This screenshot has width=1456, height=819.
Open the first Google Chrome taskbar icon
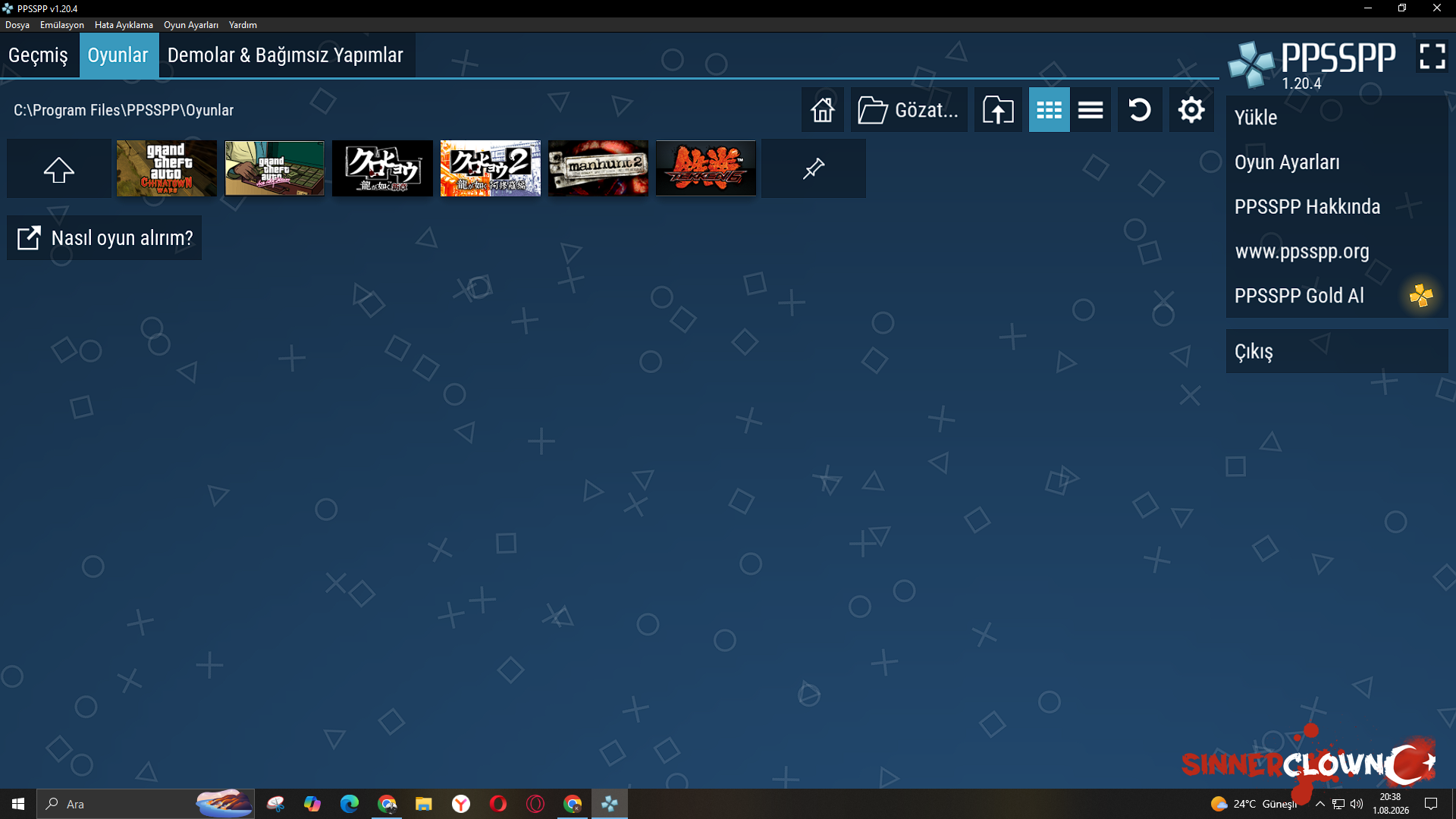[x=387, y=804]
